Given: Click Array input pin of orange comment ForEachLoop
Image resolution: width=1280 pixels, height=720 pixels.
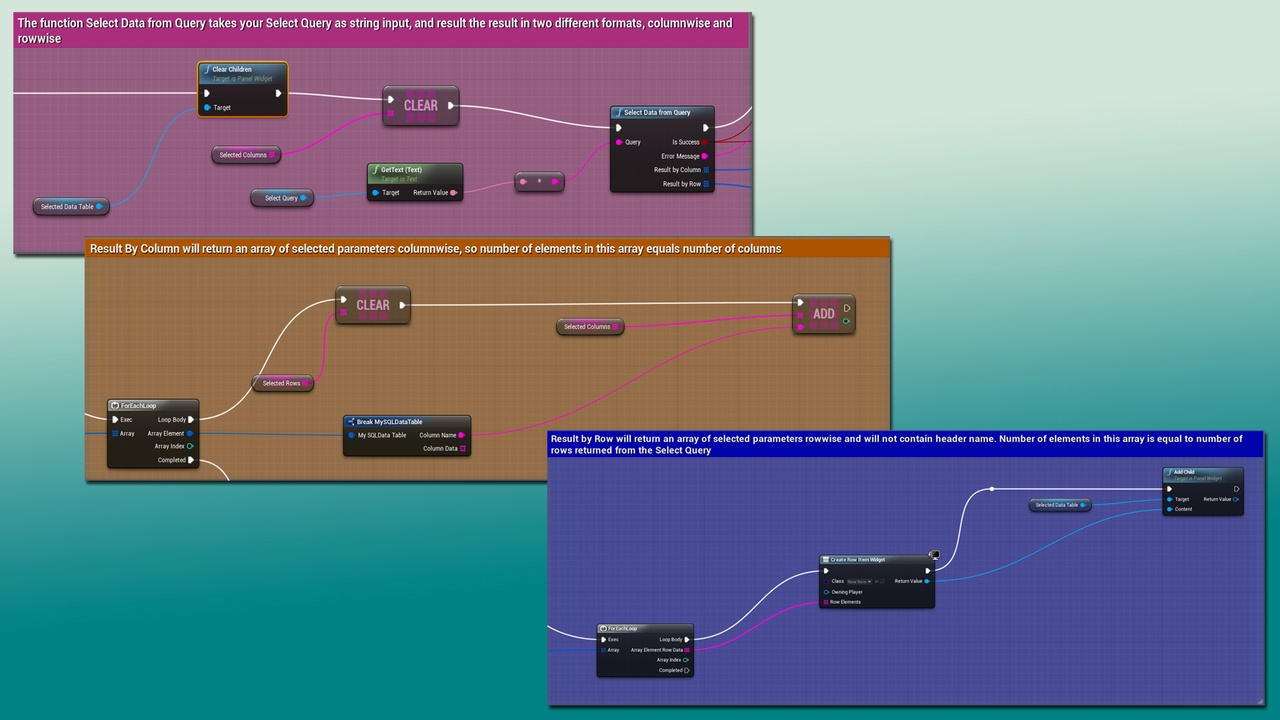Looking at the screenshot, I should click(x=116, y=433).
